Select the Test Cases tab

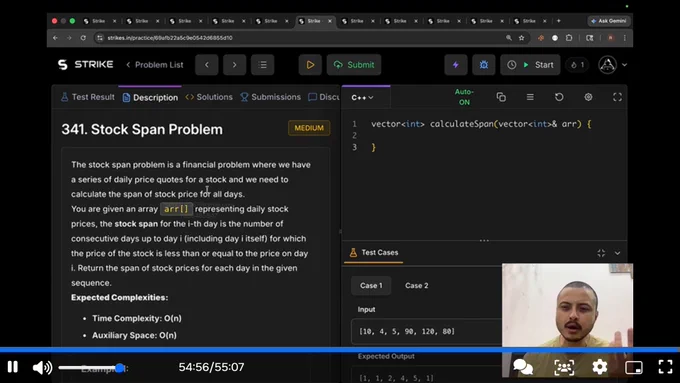click(374, 252)
